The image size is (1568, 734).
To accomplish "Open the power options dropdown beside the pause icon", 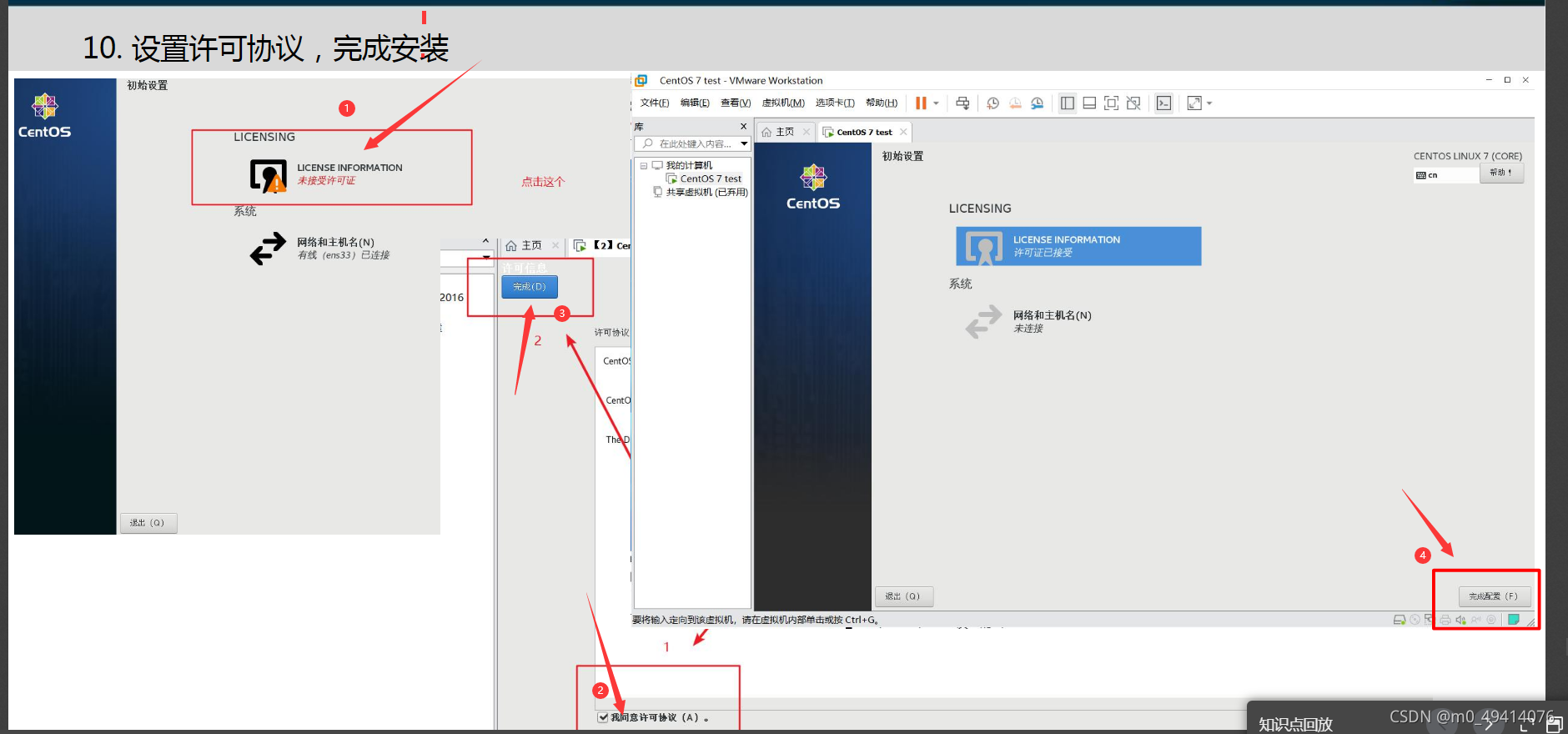I will 936,103.
